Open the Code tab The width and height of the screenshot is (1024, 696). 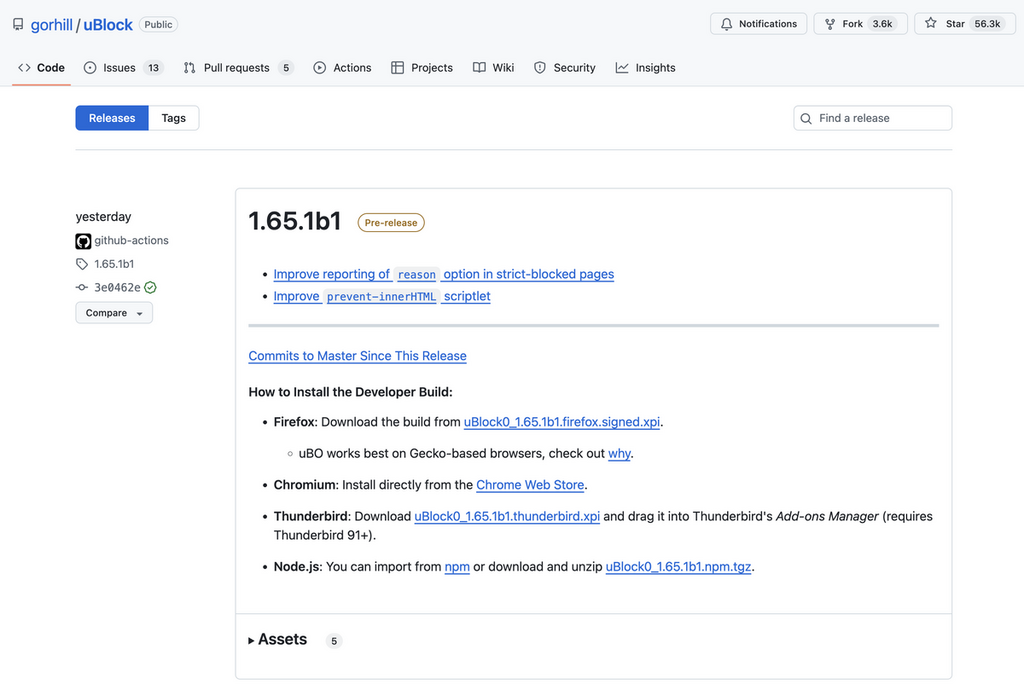pos(41,68)
